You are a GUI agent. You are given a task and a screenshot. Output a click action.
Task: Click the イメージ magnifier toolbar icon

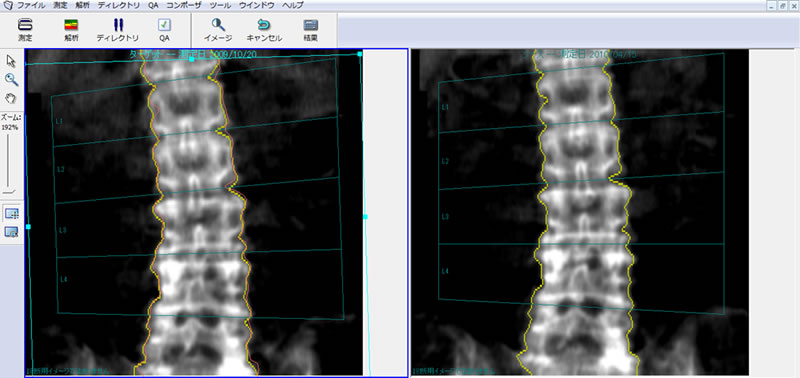[218, 24]
